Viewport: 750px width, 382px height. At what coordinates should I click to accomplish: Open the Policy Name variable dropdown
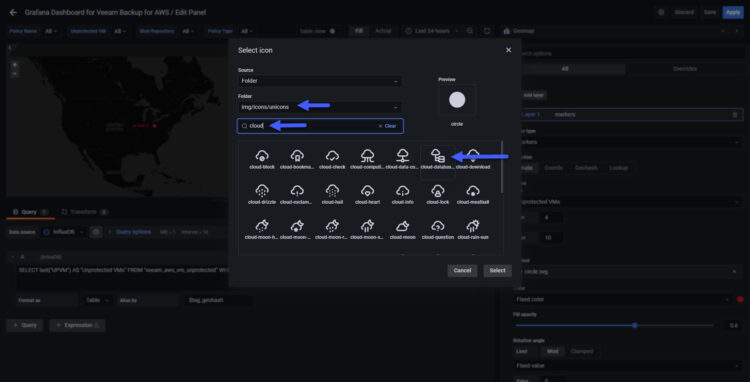tap(51, 31)
